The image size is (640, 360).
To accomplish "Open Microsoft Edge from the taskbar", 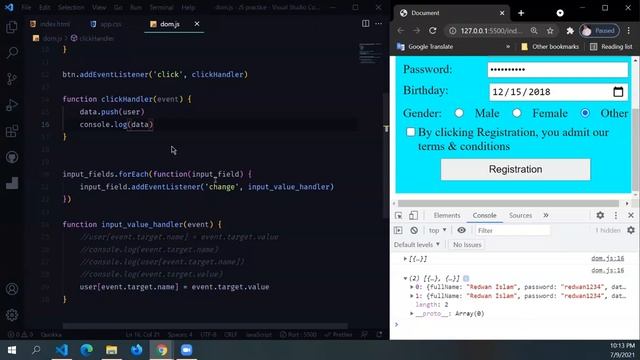I will click(87, 350).
